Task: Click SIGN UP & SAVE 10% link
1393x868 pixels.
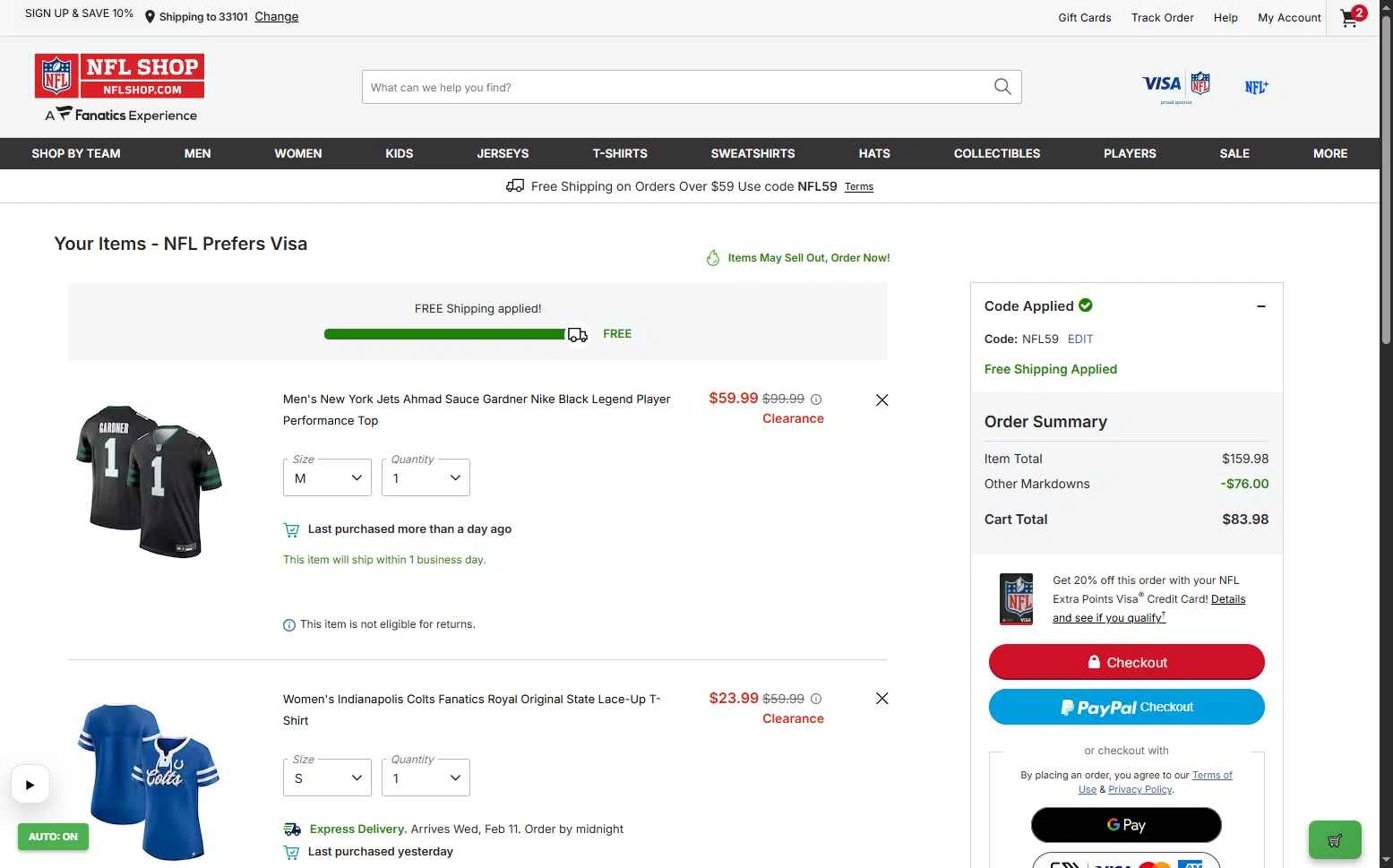Action: tap(79, 13)
